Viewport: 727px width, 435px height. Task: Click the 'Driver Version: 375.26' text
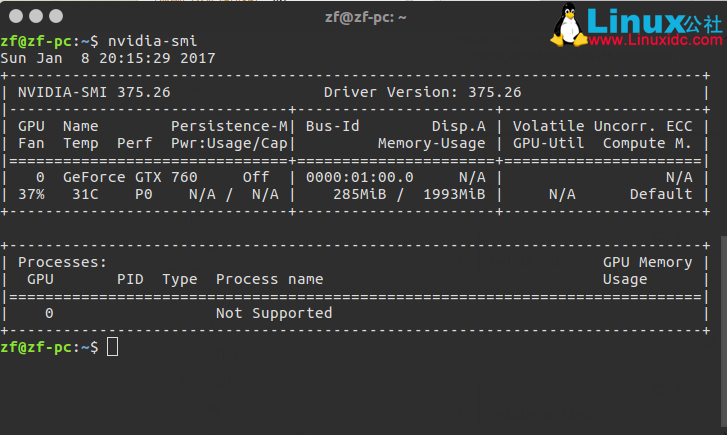click(x=422, y=92)
